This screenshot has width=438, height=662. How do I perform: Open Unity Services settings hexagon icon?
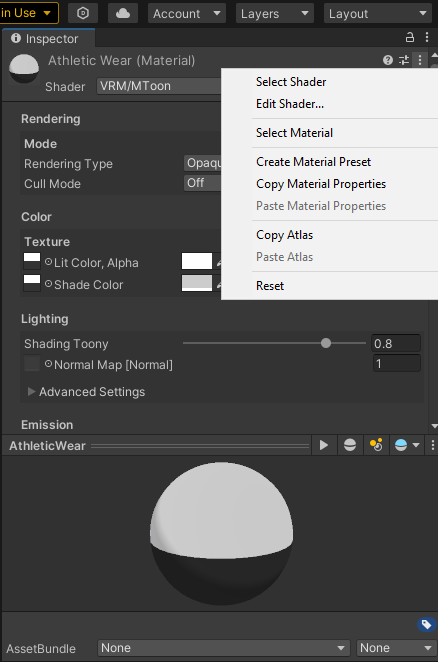point(83,13)
